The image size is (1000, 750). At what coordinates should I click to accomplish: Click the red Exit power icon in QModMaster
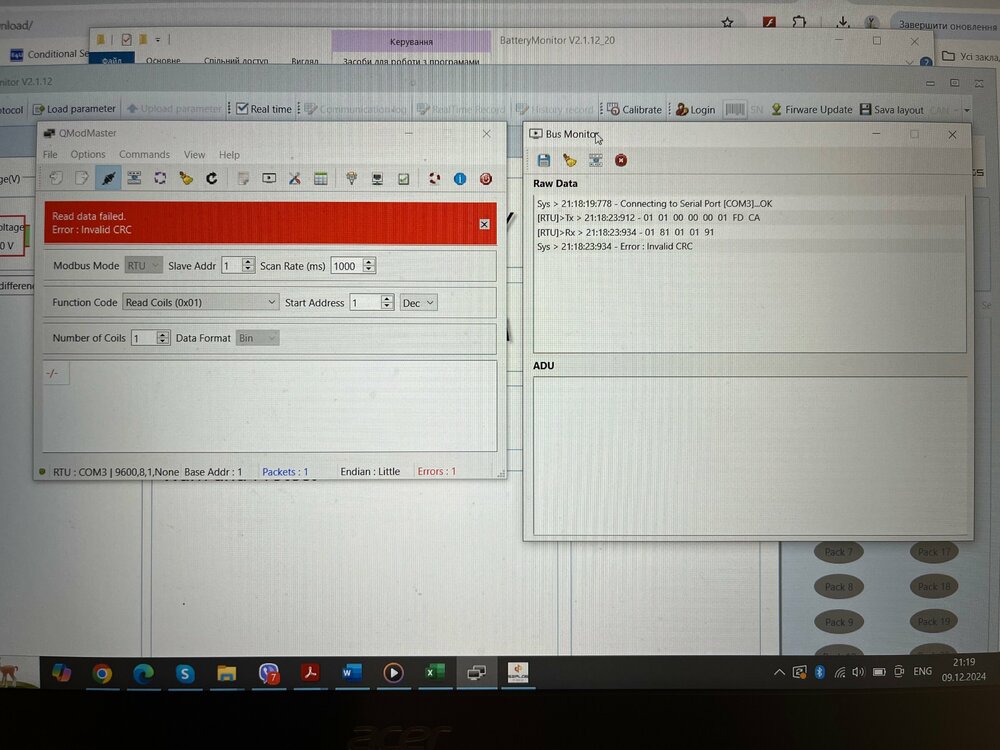pos(486,179)
